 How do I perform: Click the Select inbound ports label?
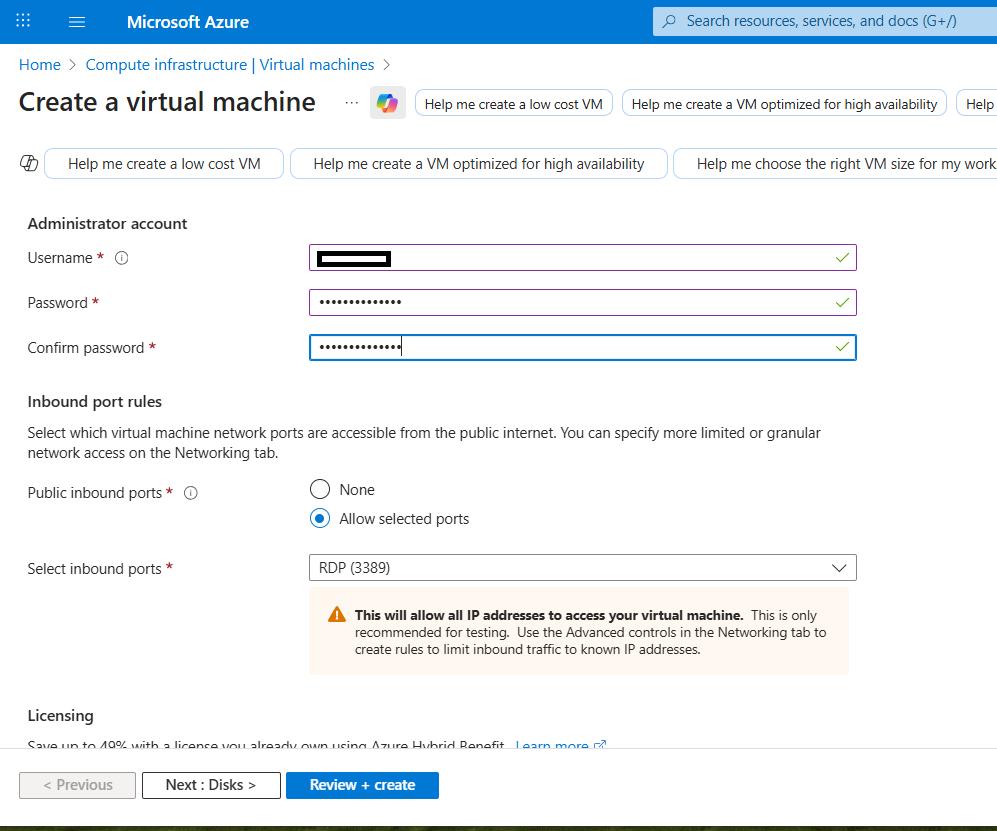pyautogui.click(x=94, y=568)
